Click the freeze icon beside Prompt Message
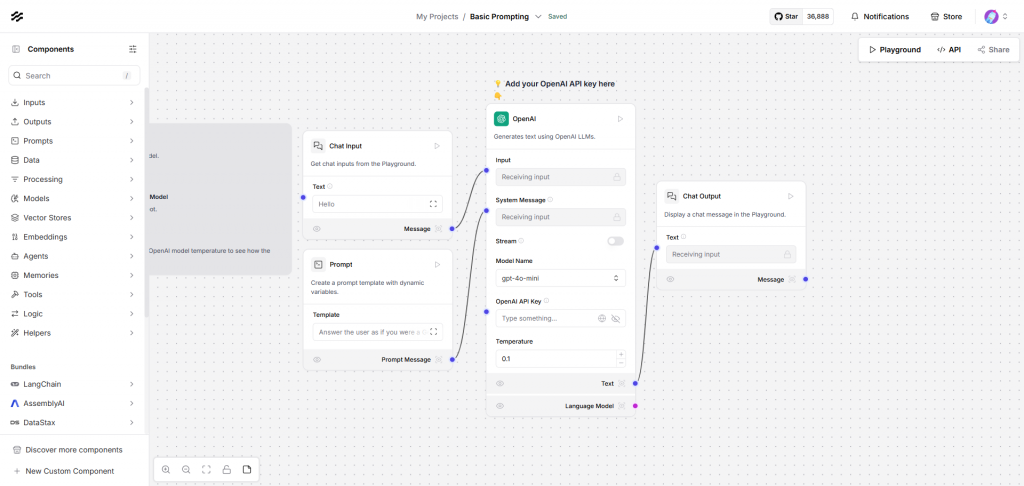Viewport: 1024px width, 486px height. pyautogui.click(x=439, y=360)
